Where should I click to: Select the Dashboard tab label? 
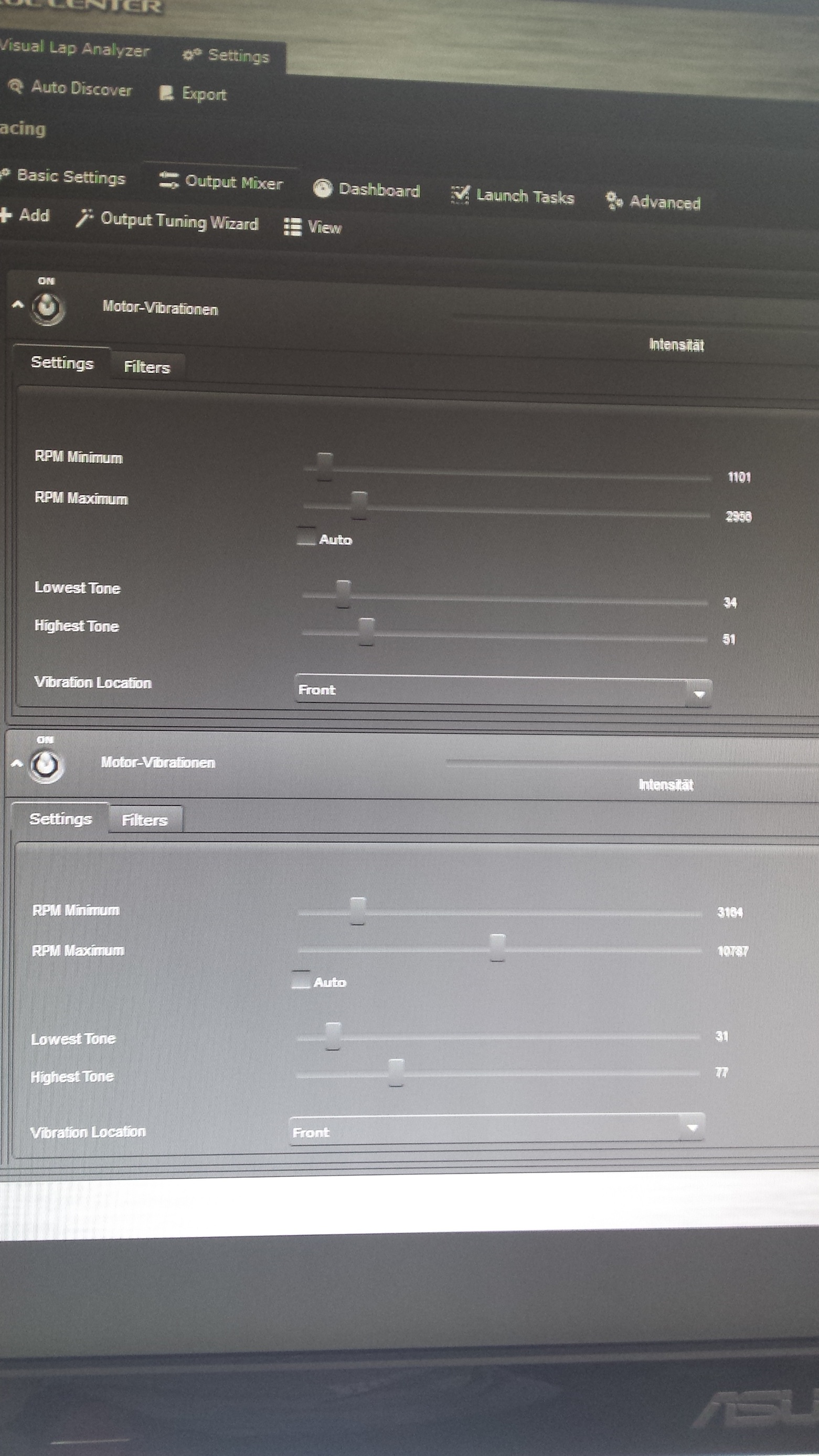pos(379,190)
